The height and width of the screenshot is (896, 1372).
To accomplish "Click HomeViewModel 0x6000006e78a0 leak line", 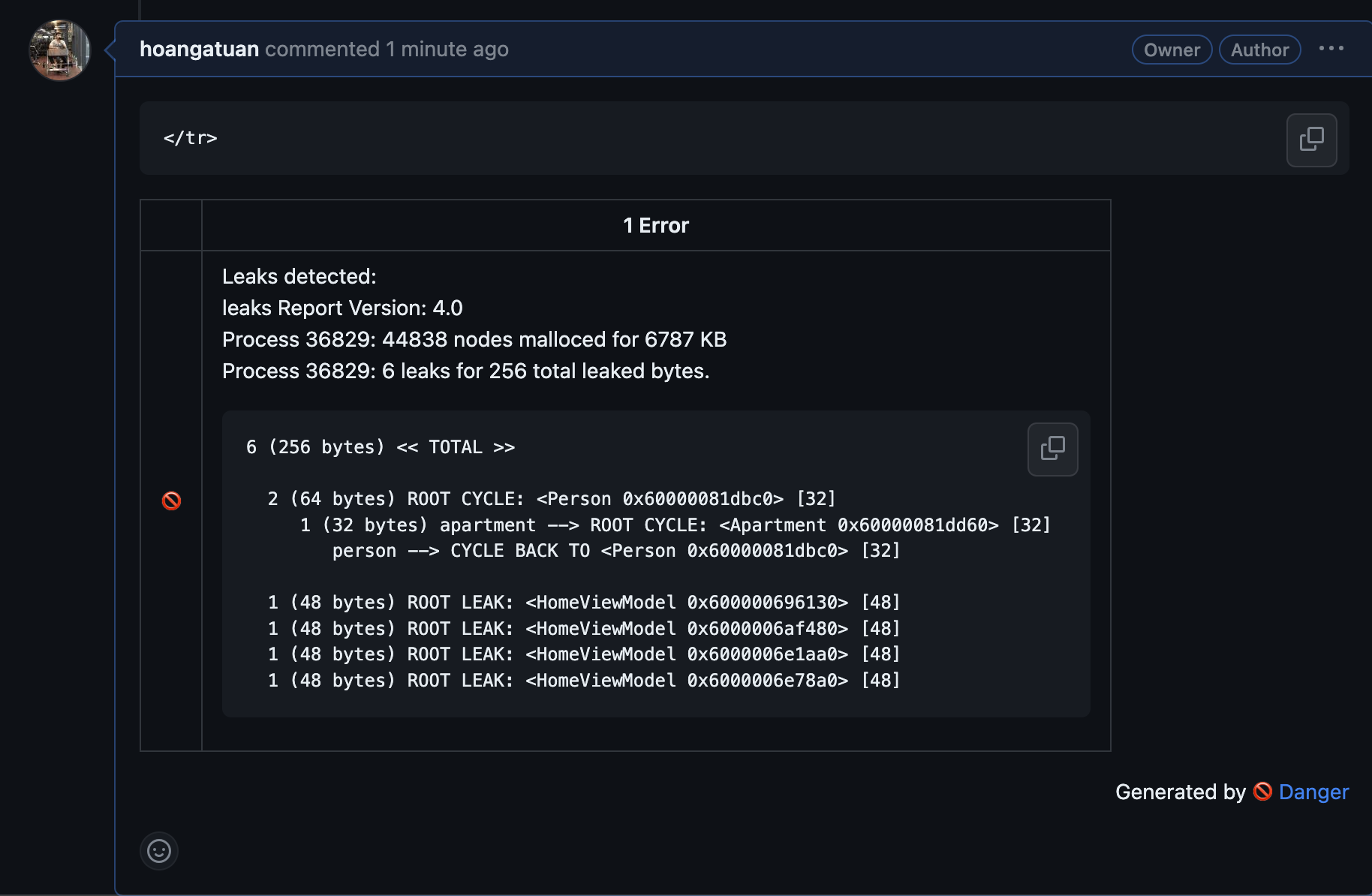I will 584,681.
